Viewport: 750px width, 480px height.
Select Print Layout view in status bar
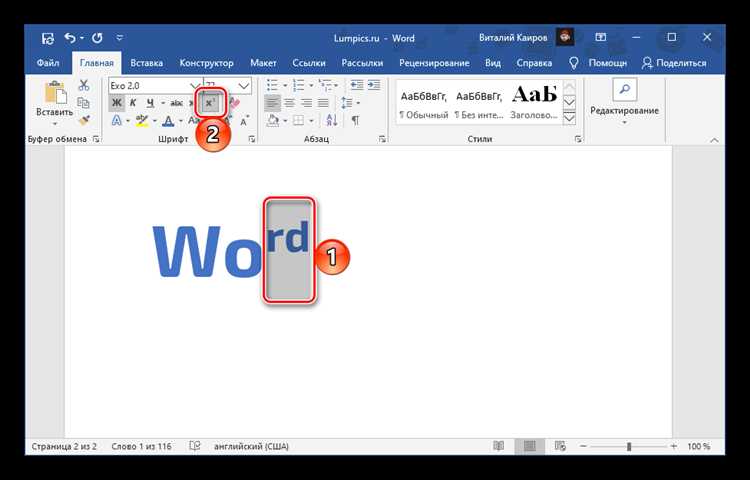pyautogui.click(x=529, y=446)
